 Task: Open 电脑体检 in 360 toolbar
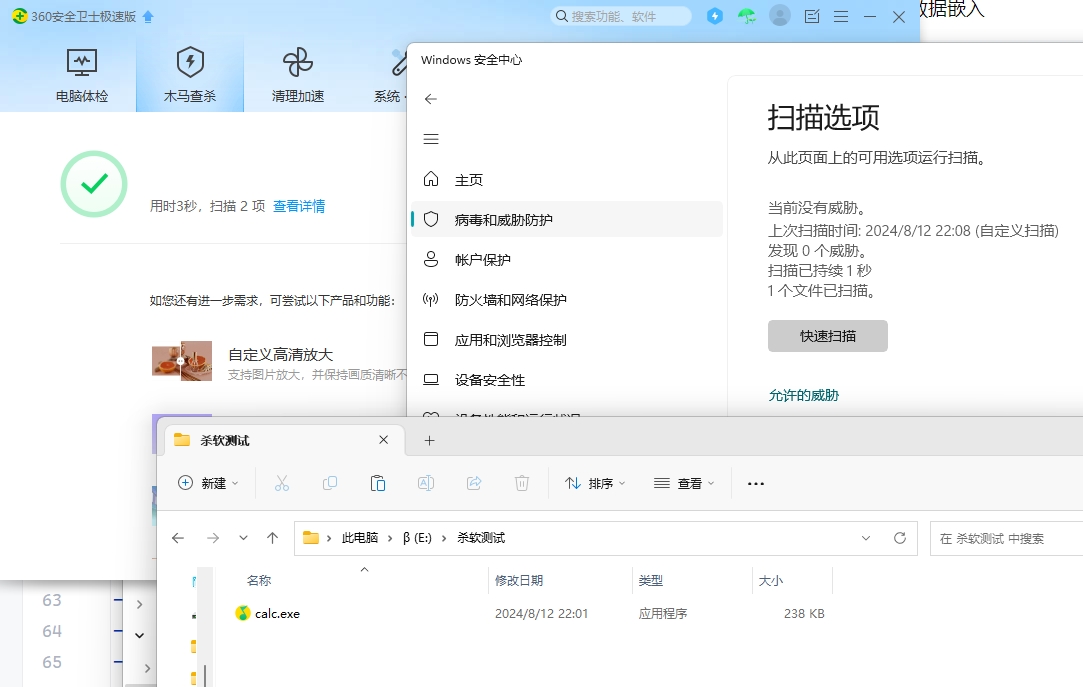pos(82,75)
